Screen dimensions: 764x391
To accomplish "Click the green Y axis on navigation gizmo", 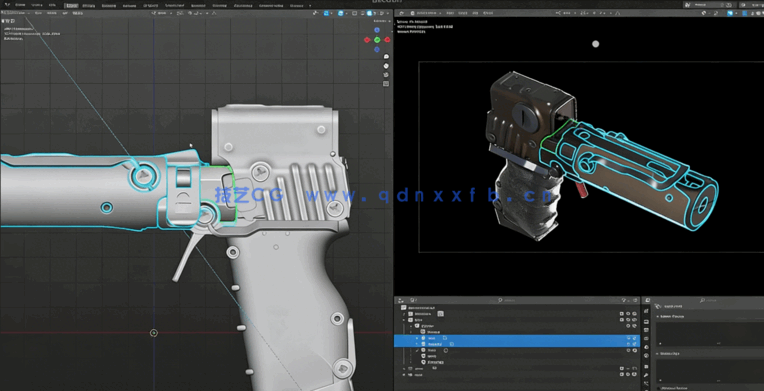I will tap(377, 39).
